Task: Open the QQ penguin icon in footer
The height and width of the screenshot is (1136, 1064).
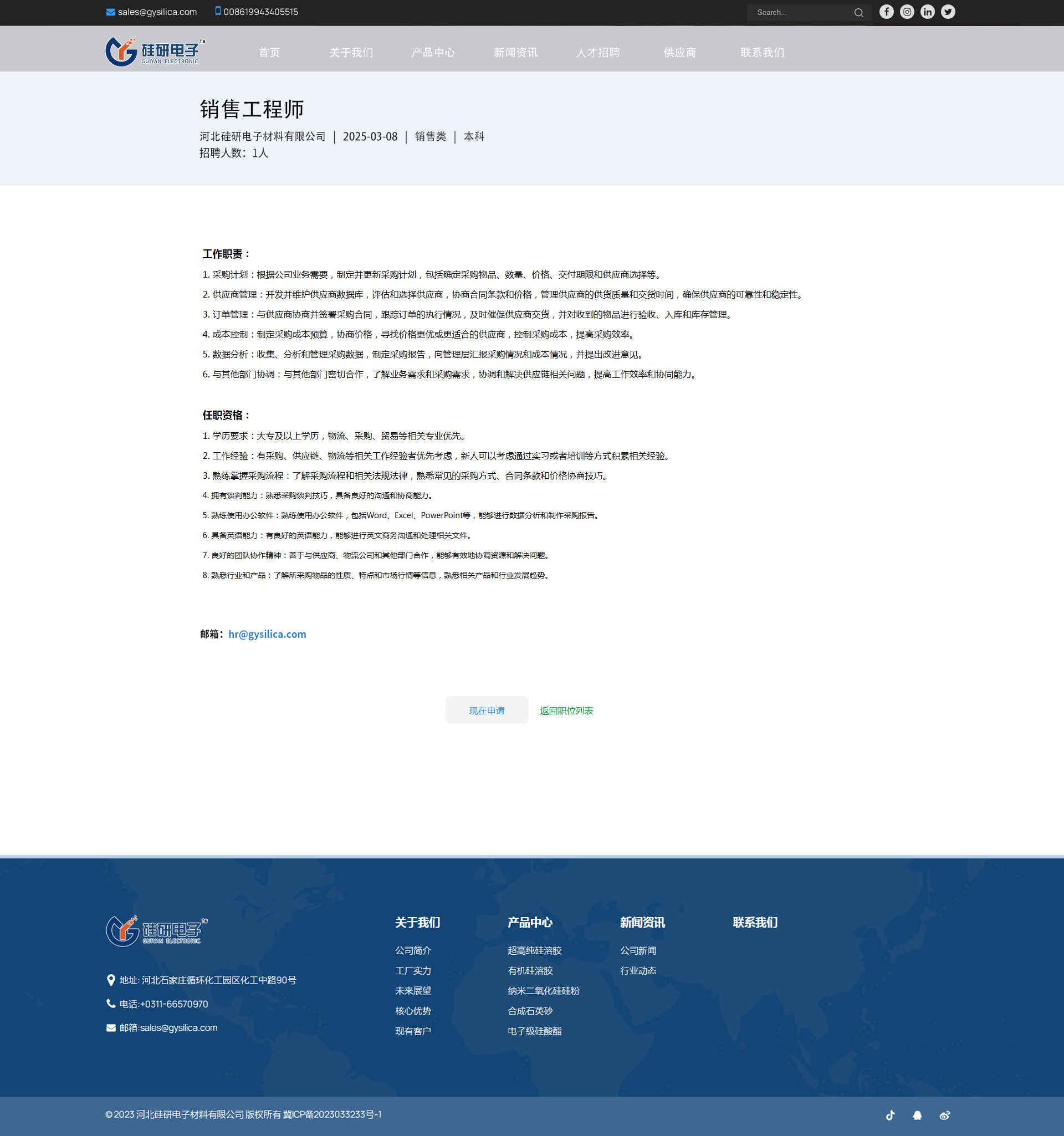Action: [917, 1115]
